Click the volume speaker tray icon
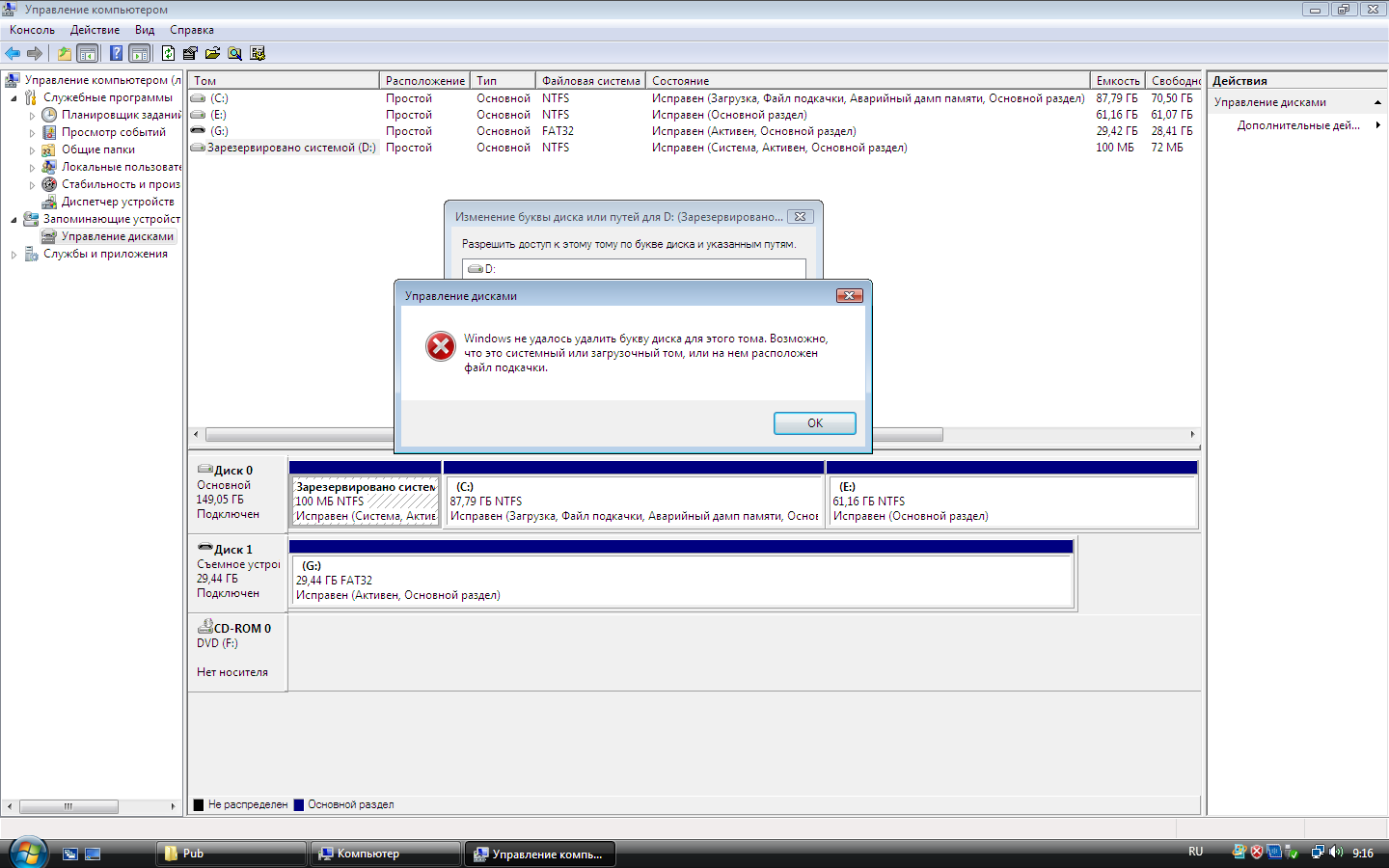This screenshot has width=1389, height=868. click(x=1336, y=852)
